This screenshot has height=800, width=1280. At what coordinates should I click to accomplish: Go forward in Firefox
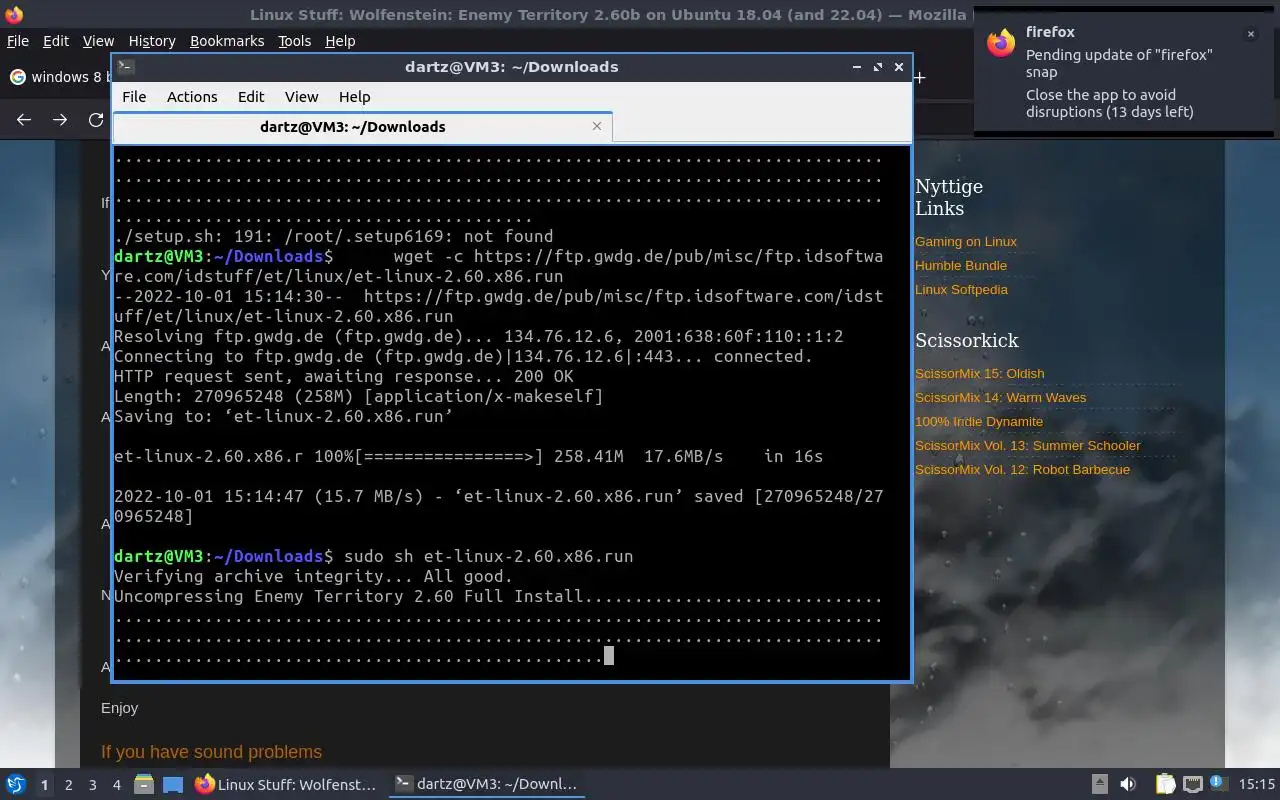click(60, 120)
